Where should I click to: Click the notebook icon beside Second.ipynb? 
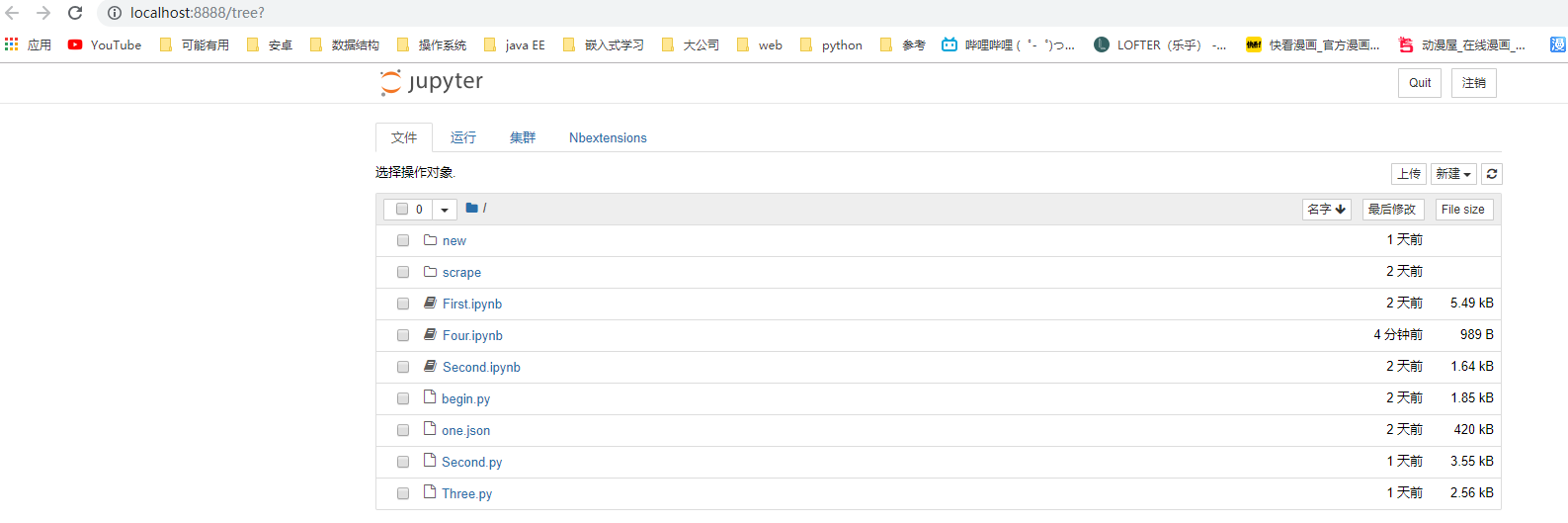[x=430, y=366]
